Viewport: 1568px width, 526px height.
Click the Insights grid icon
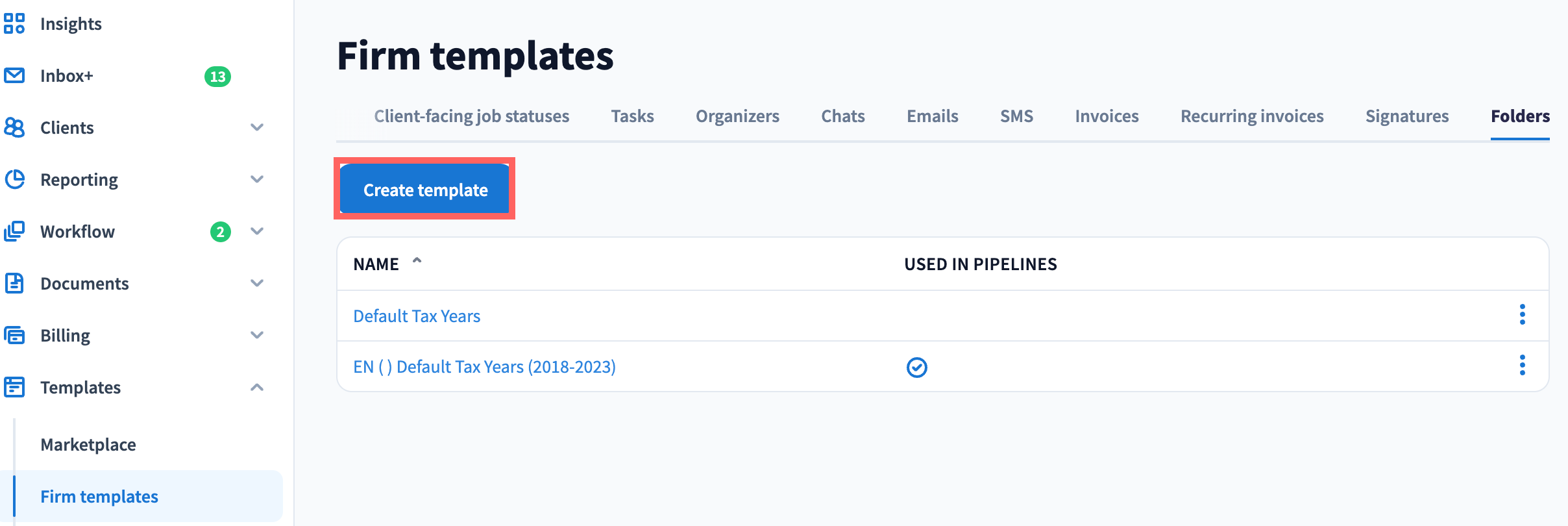pos(14,23)
